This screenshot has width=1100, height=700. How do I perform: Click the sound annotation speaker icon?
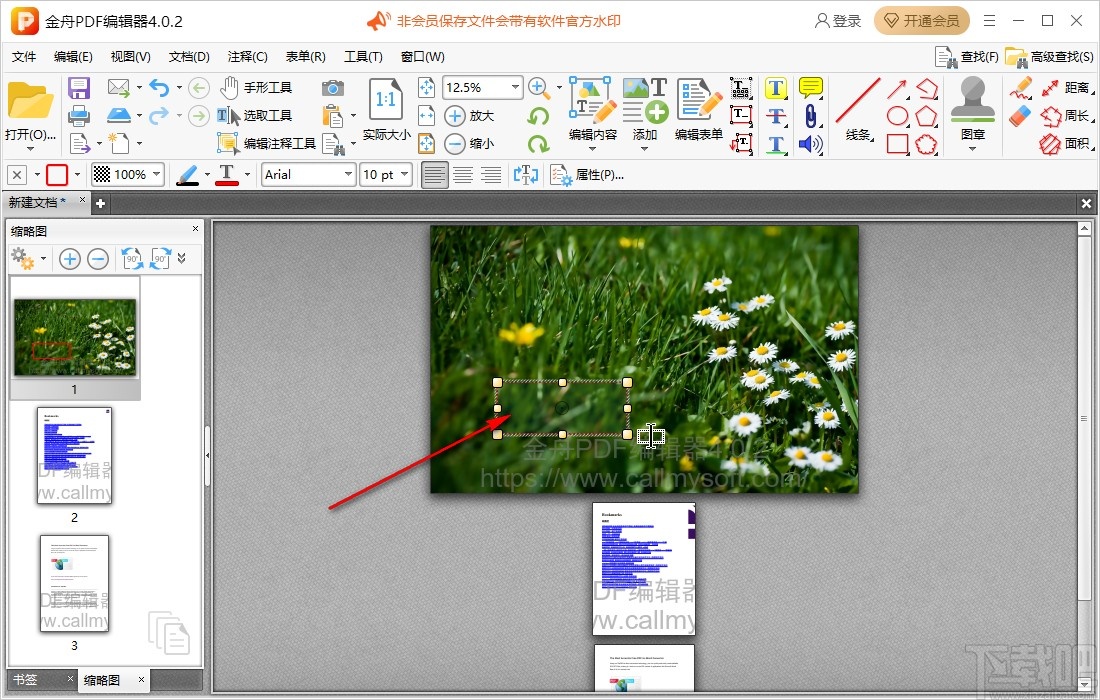(x=811, y=144)
